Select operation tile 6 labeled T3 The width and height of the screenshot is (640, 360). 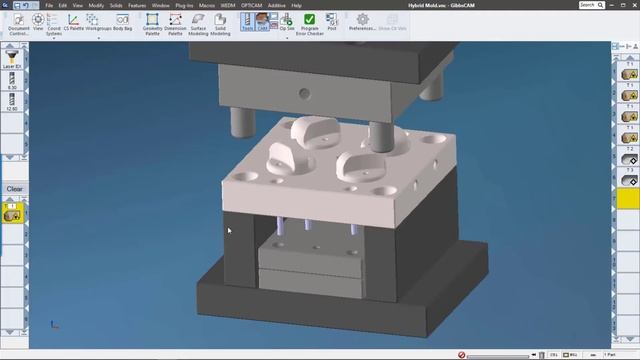click(x=629, y=178)
